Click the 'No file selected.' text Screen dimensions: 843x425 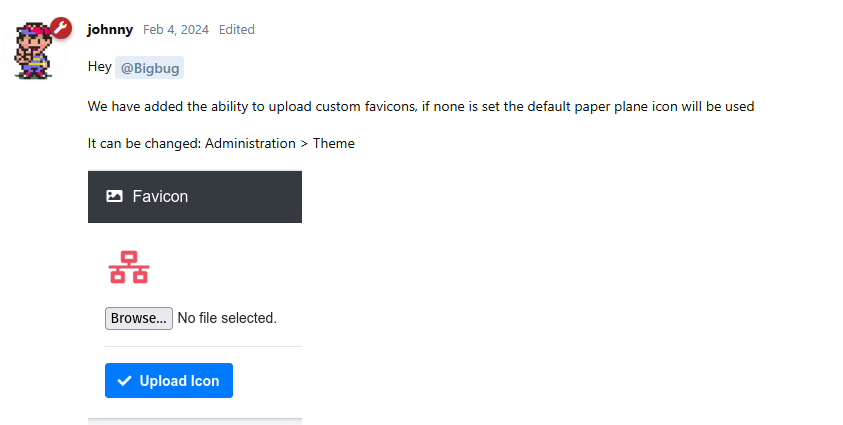227,318
